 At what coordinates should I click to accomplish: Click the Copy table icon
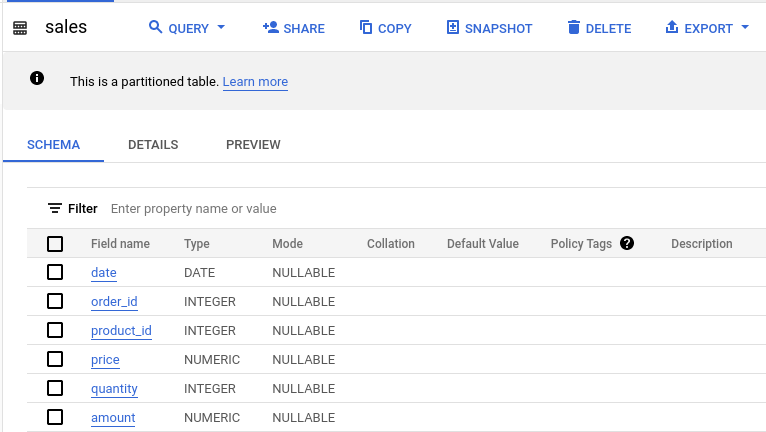coord(366,27)
